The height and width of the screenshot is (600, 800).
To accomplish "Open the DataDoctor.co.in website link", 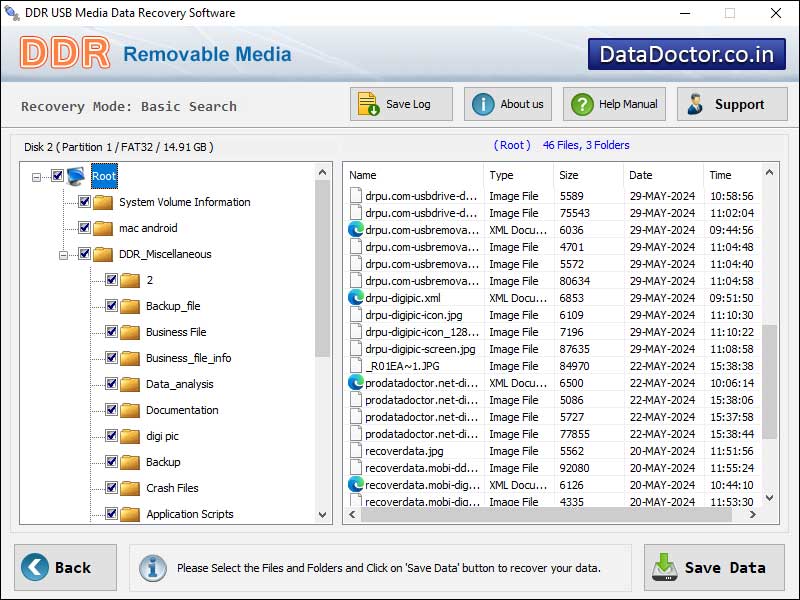I will pyautogui.click(x=686, y=54).
